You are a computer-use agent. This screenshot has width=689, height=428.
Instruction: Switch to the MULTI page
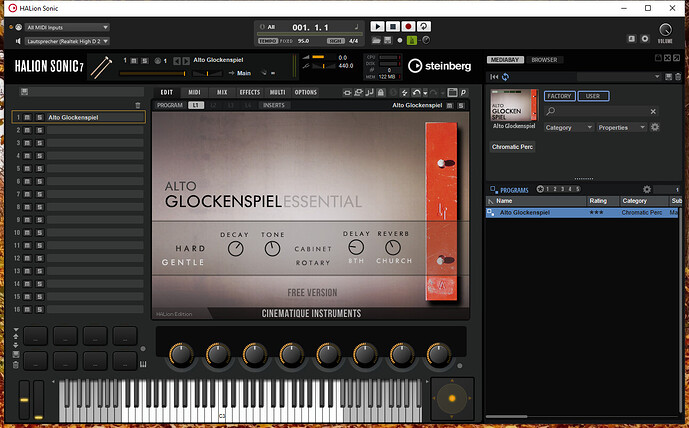tap(277, 92)
